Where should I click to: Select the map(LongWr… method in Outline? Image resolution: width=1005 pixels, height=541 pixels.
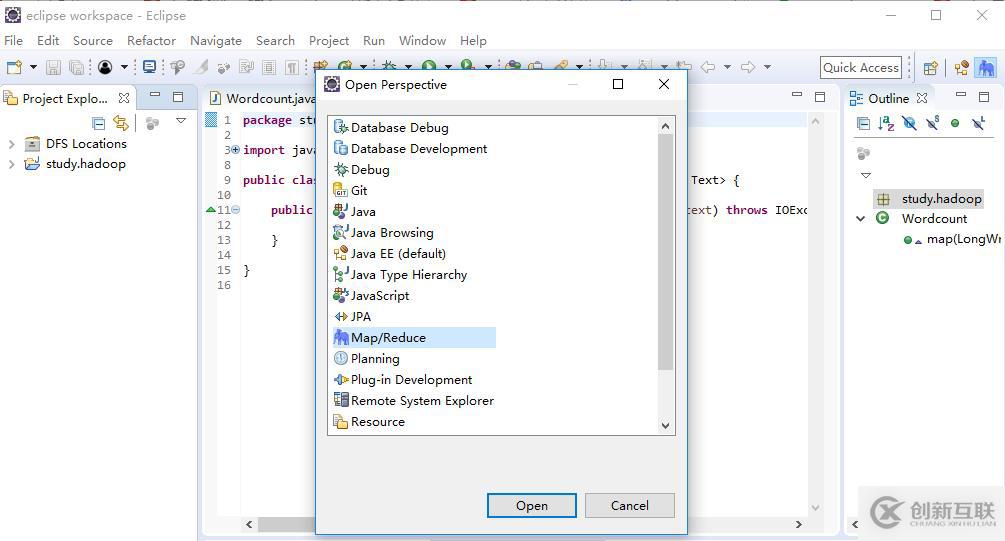963,239
